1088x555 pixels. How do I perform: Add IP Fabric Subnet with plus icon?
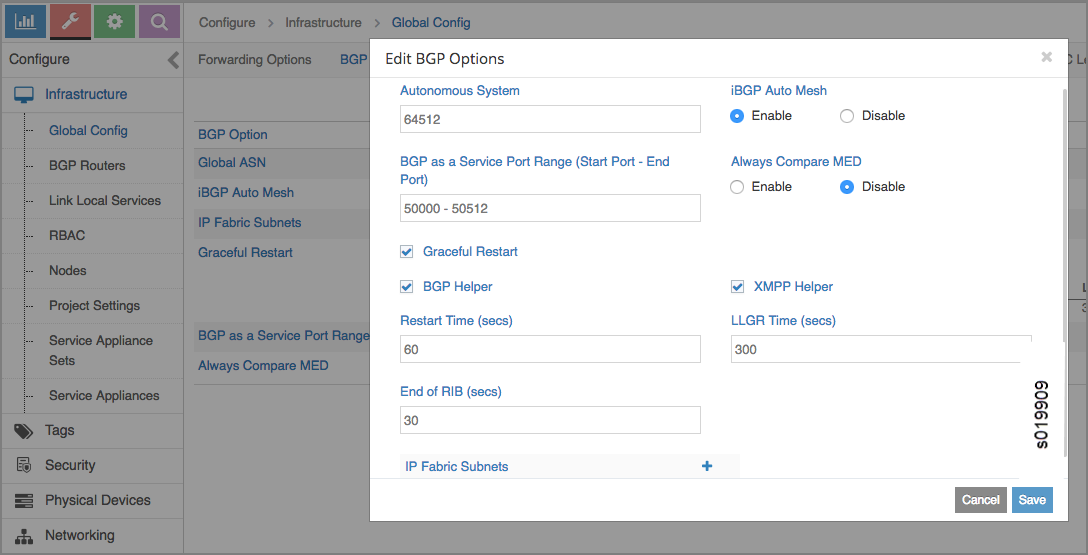[x=707, y=466]
